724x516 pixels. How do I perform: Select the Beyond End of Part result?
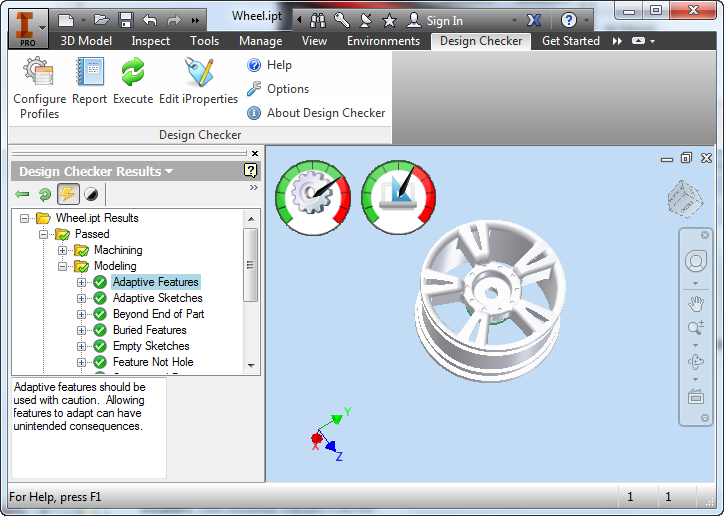pyautogui.click(x=158, y=314)
